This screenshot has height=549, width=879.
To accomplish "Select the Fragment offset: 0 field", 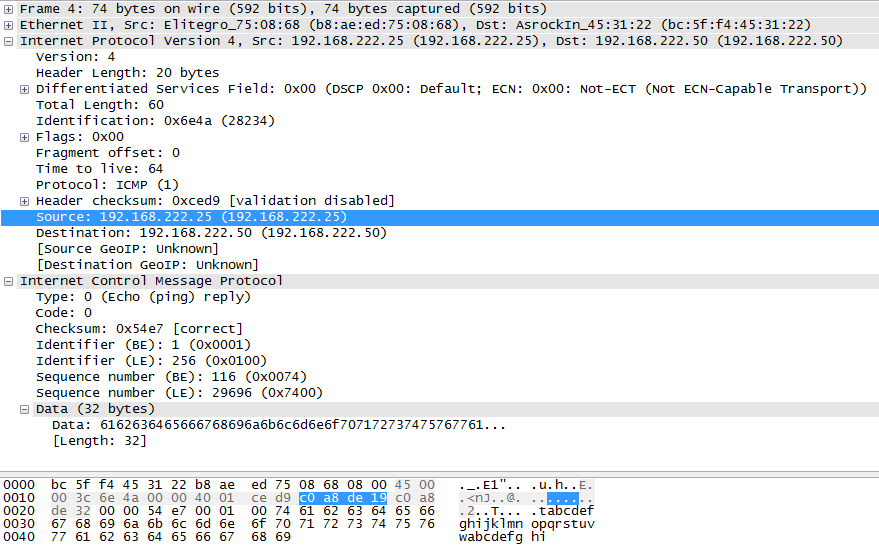I will click(108, 153).
